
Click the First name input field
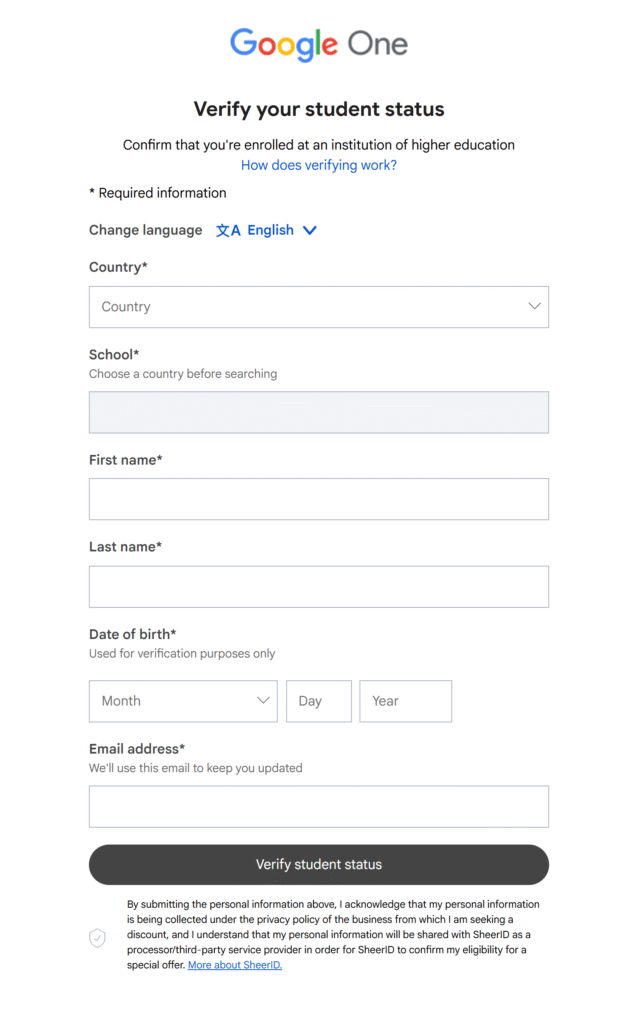pos(318,499)
